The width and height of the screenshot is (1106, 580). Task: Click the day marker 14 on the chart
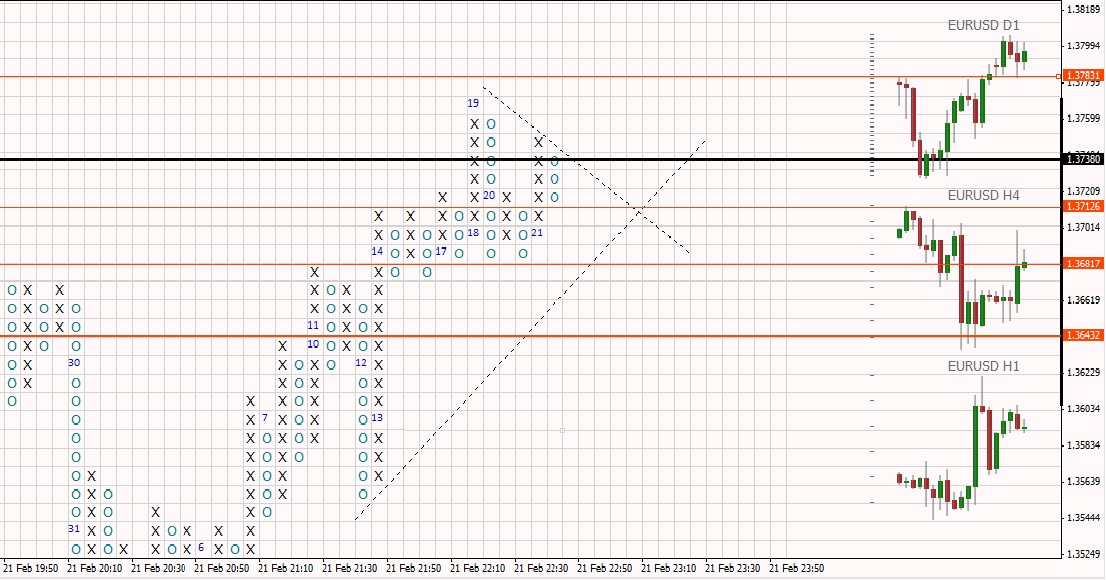point(377,251)
